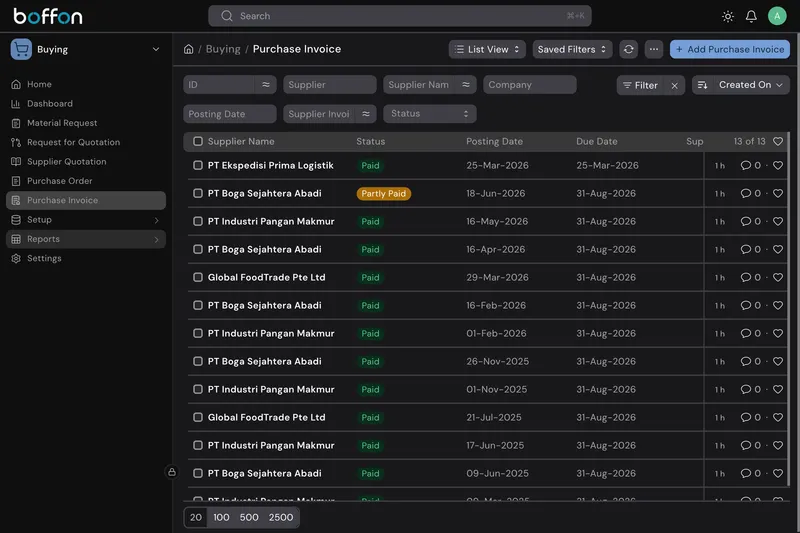
Task: Check the 16-May-2026 invoice row
Action: pos(198,221)
